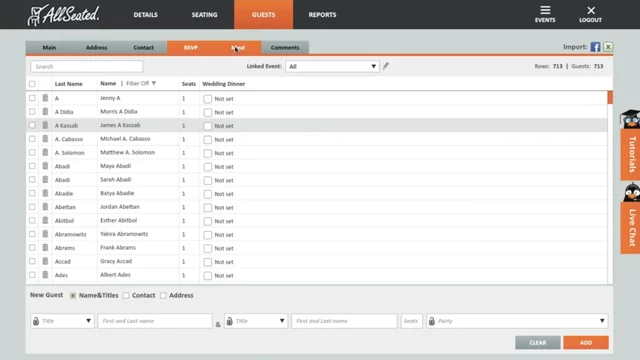The image size is (640, 360).
Task: Switch to the Main tab
Action: point(49,47)
